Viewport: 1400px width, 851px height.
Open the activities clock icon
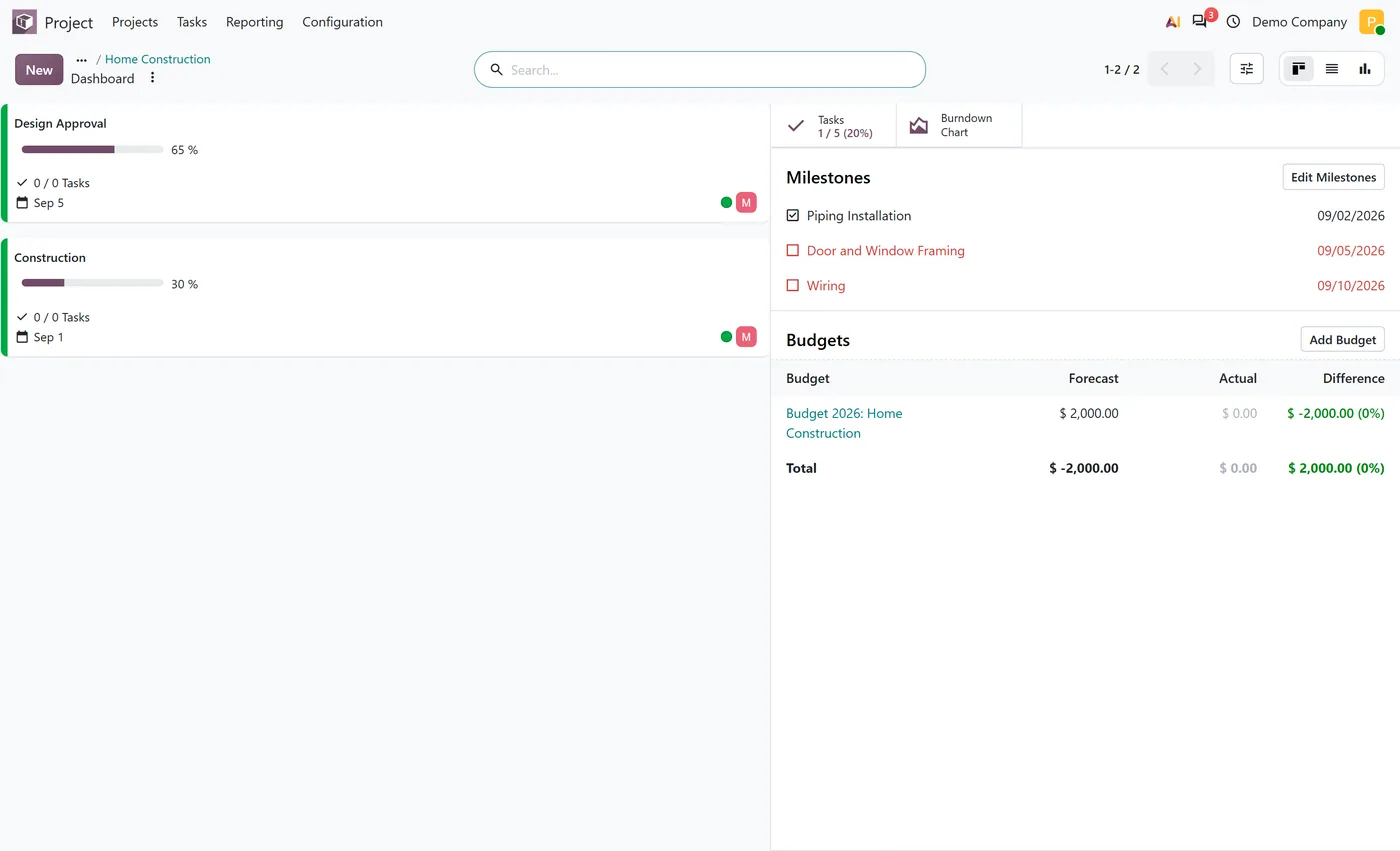click(1233, 22)
